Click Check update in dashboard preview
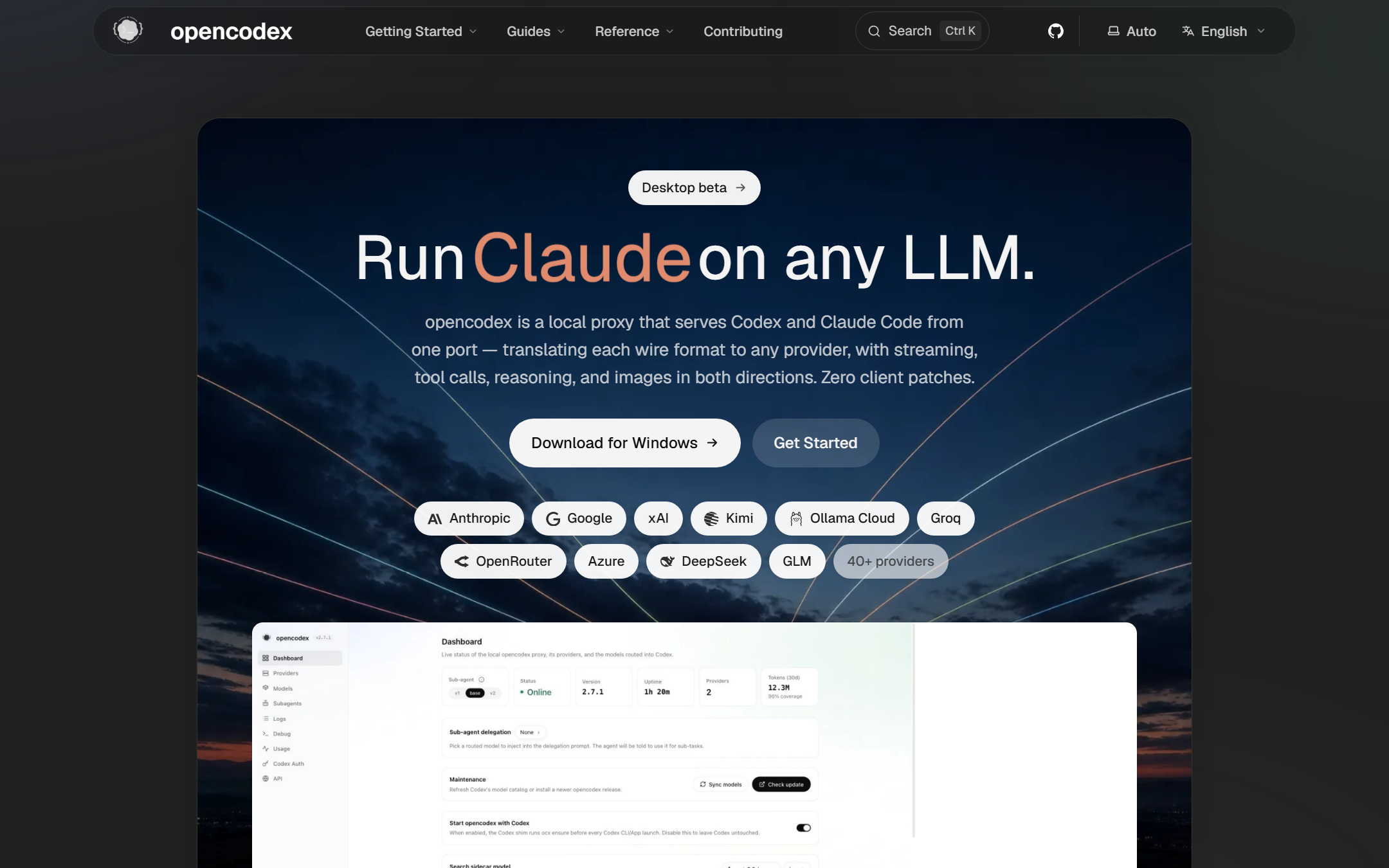 pyautogui.click(x=781, y=784)
